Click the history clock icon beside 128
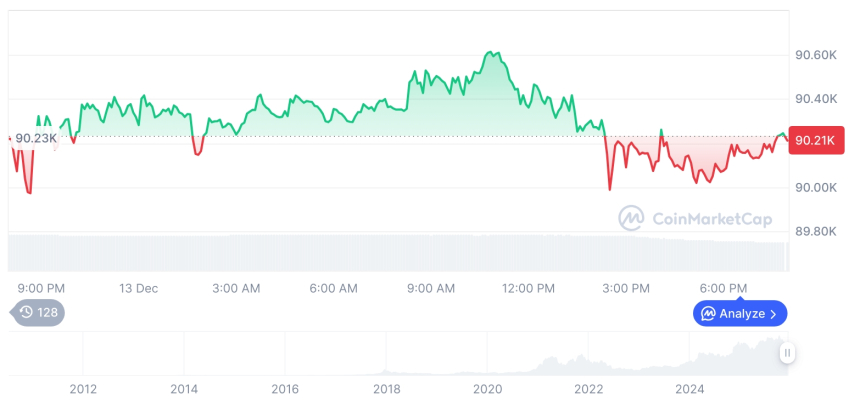The height and width of the screenshot is (401, 860). point(25,313)
